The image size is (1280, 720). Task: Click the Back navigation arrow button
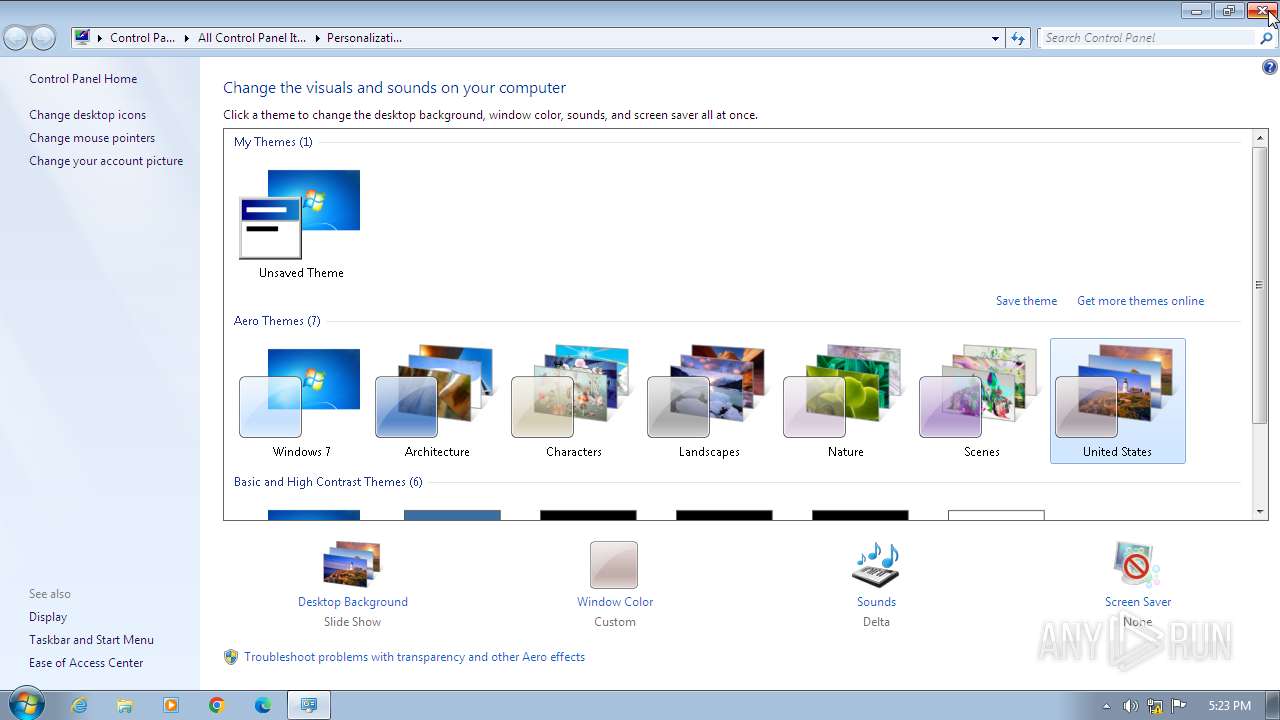[16, 38]
